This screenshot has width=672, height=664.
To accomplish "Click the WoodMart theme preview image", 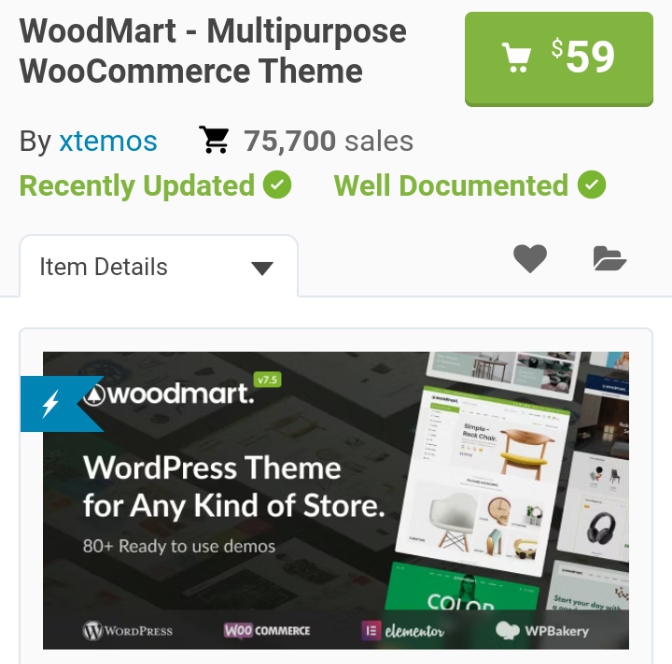I will (336, 500).
